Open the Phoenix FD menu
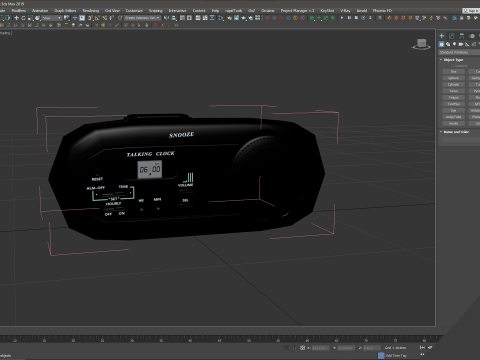 pos(382,11)
